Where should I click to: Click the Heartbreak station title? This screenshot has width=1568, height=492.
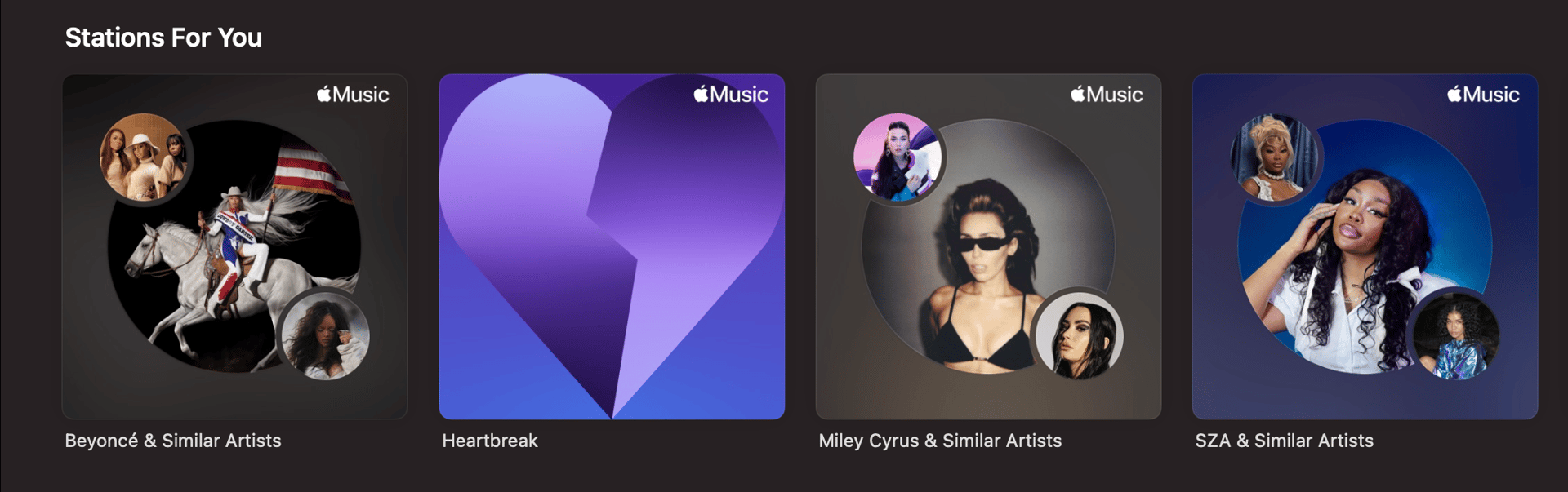pyautogui.click(x=490, y=441)
